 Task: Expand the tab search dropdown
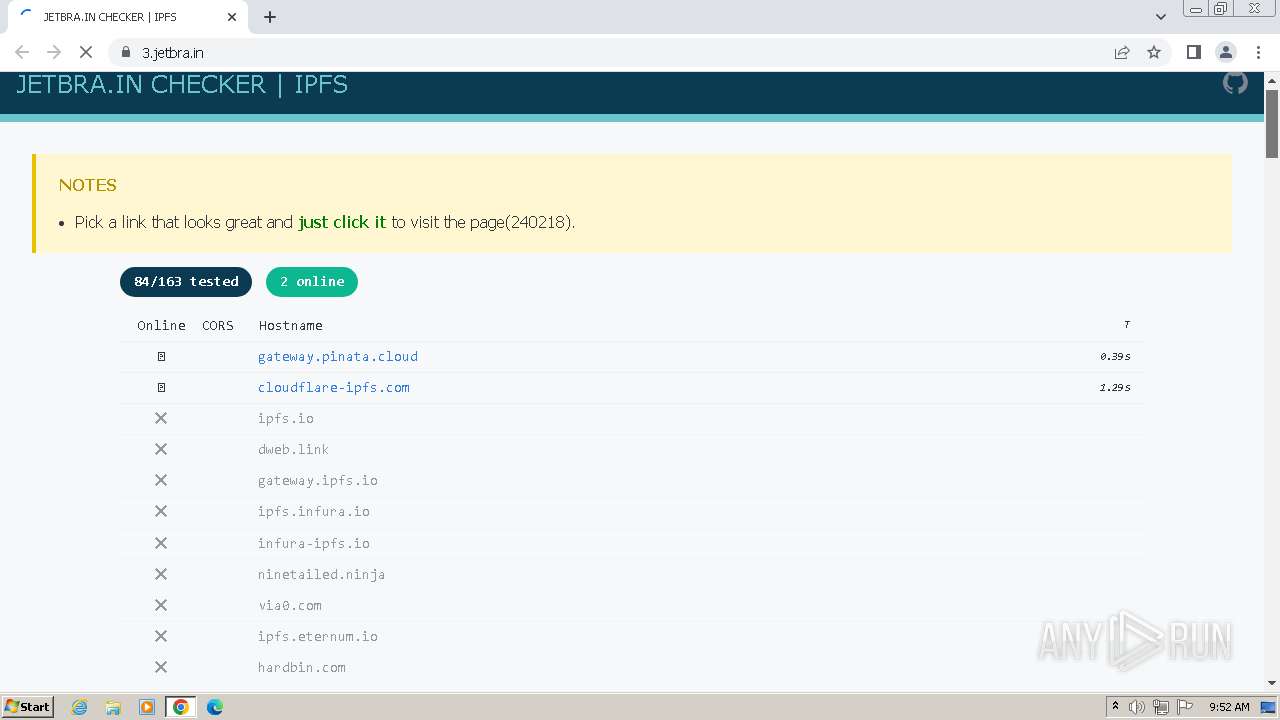1161,17
